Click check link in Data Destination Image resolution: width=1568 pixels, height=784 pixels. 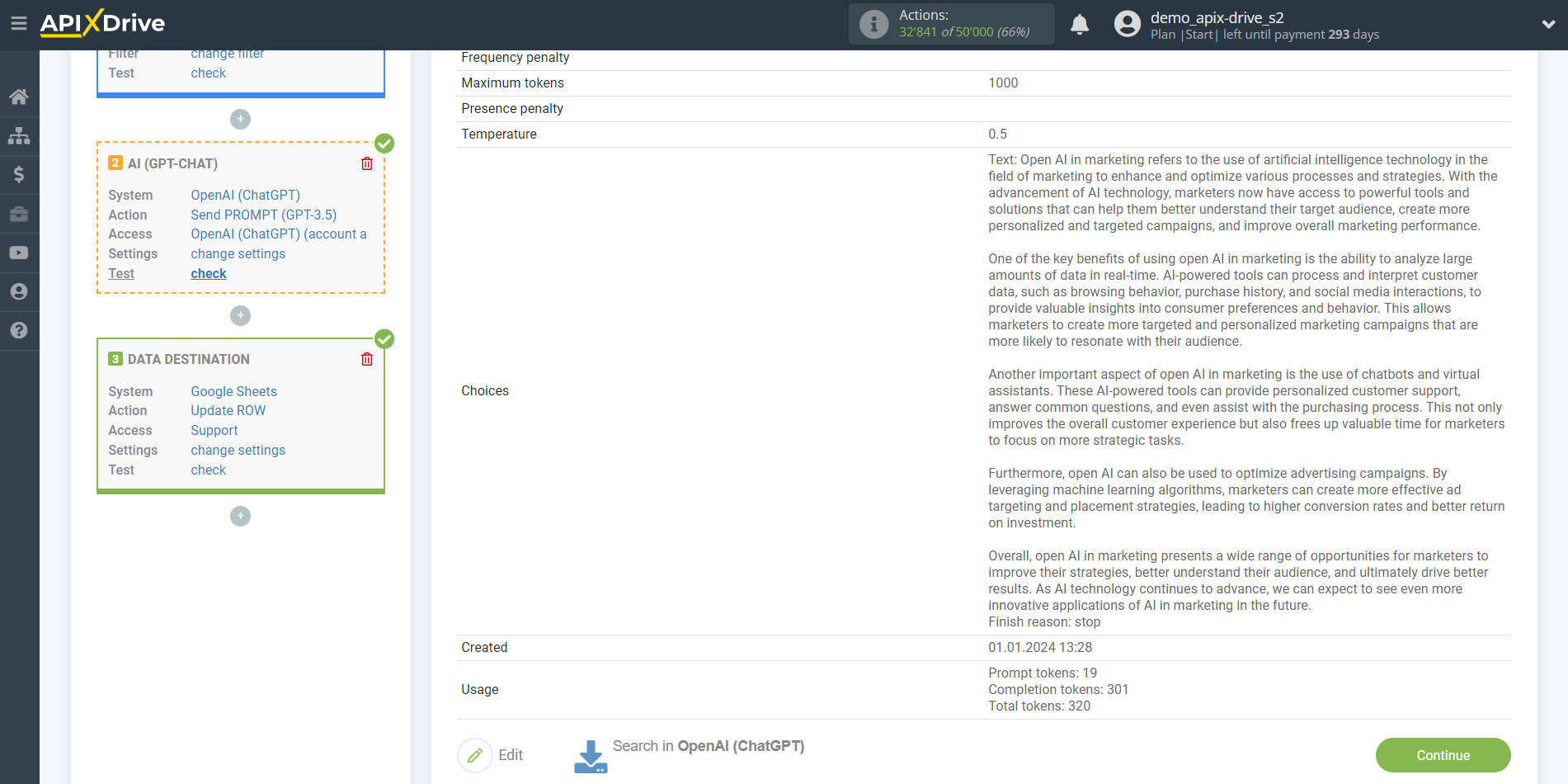pos(208,470)
